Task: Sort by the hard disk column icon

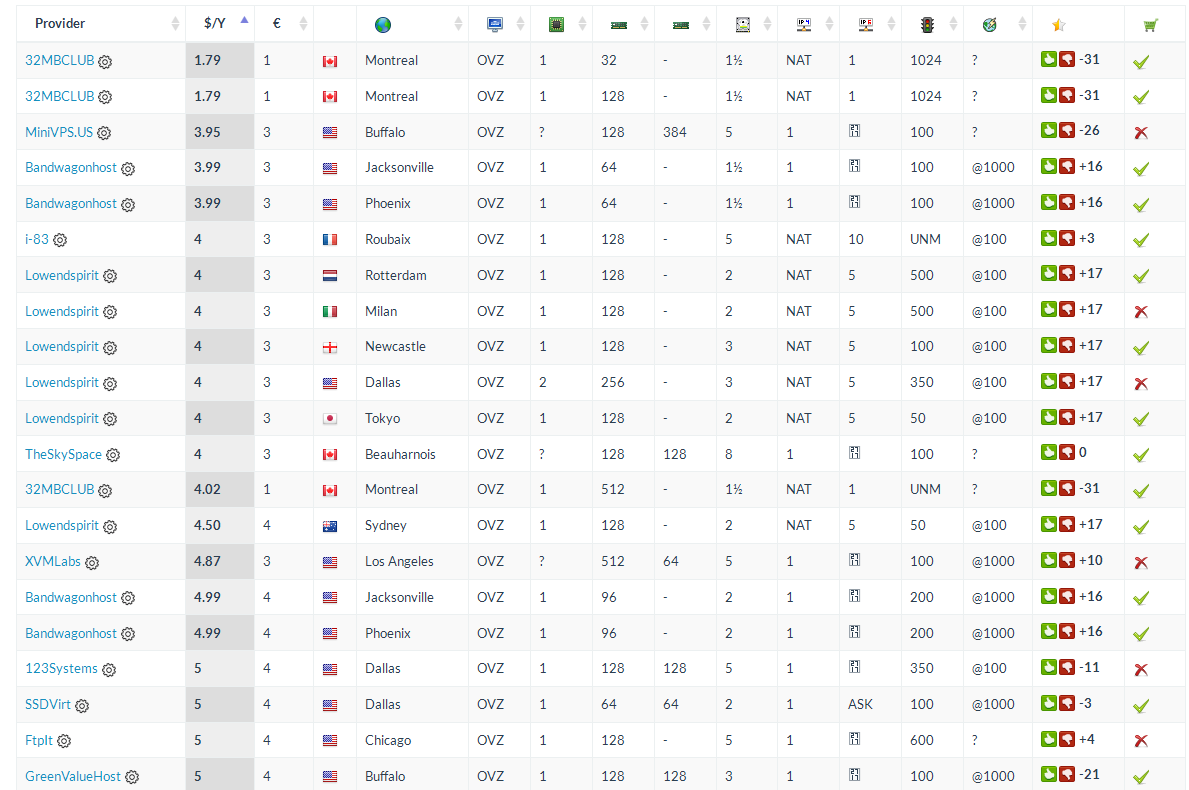Action: (742, 24)
